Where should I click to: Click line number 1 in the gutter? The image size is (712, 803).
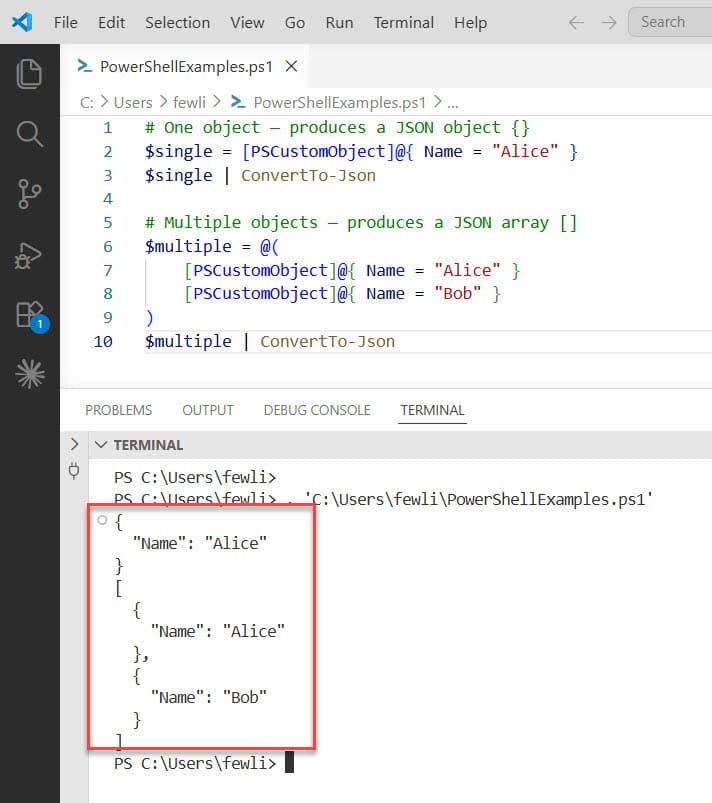tap(108, 128)
